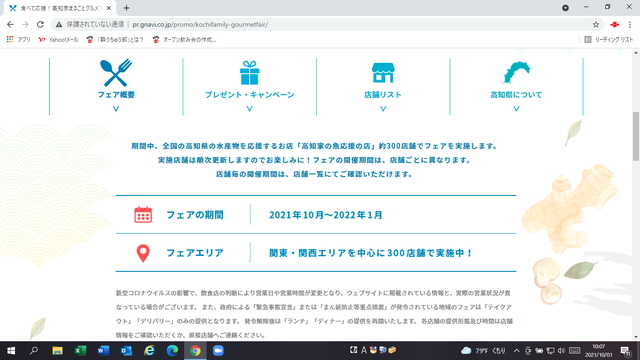Open Windows taskbar search

34,351
